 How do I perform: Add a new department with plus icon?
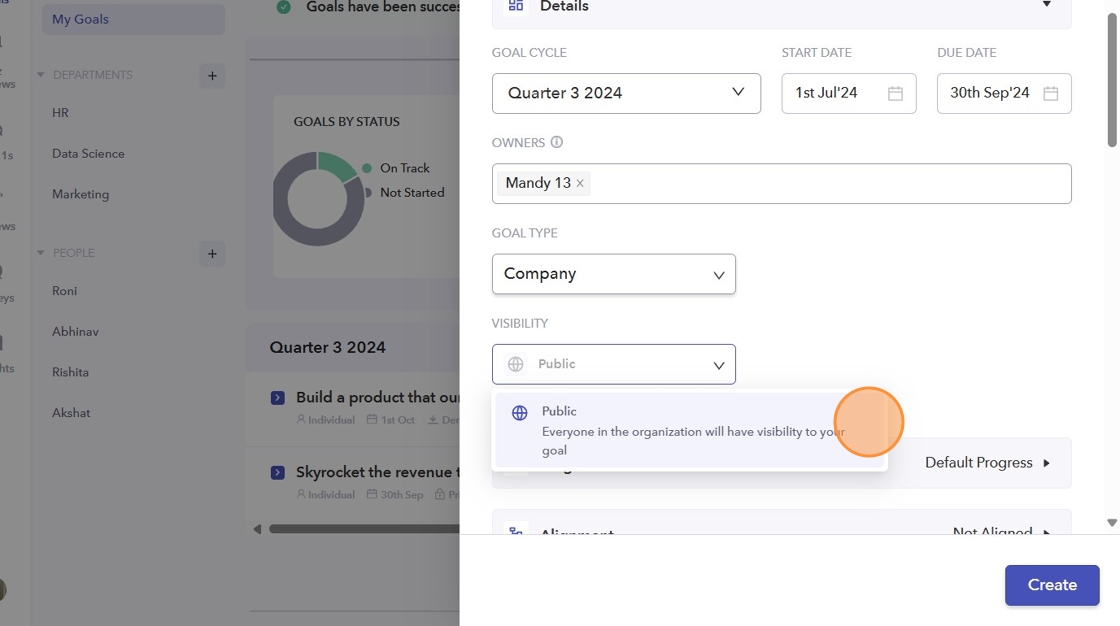212,75
